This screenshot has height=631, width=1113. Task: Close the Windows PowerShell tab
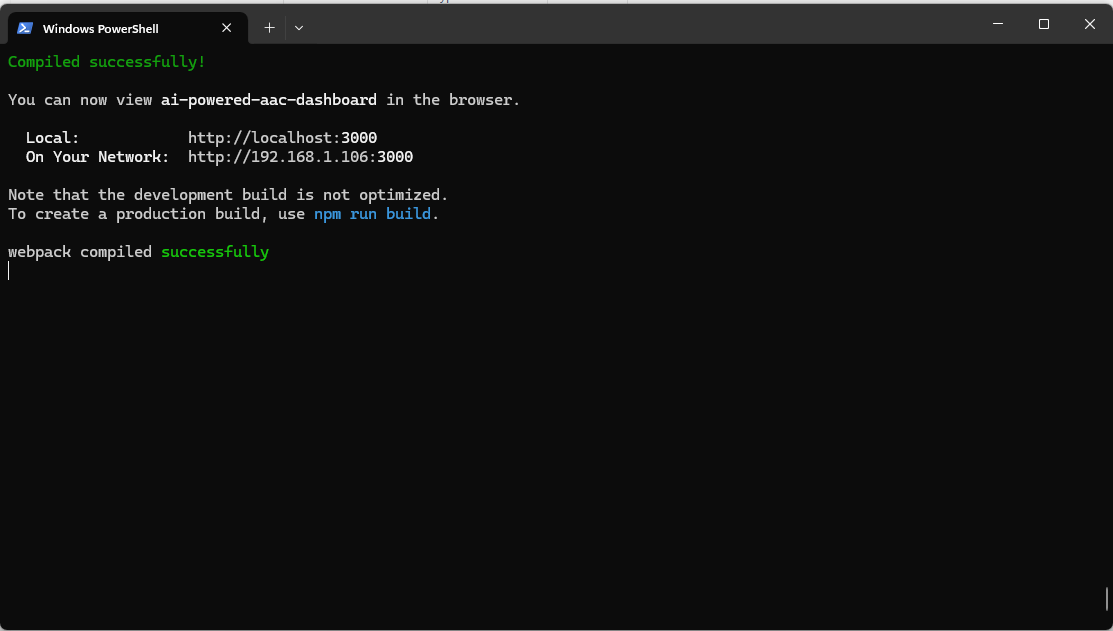point(226,28)
